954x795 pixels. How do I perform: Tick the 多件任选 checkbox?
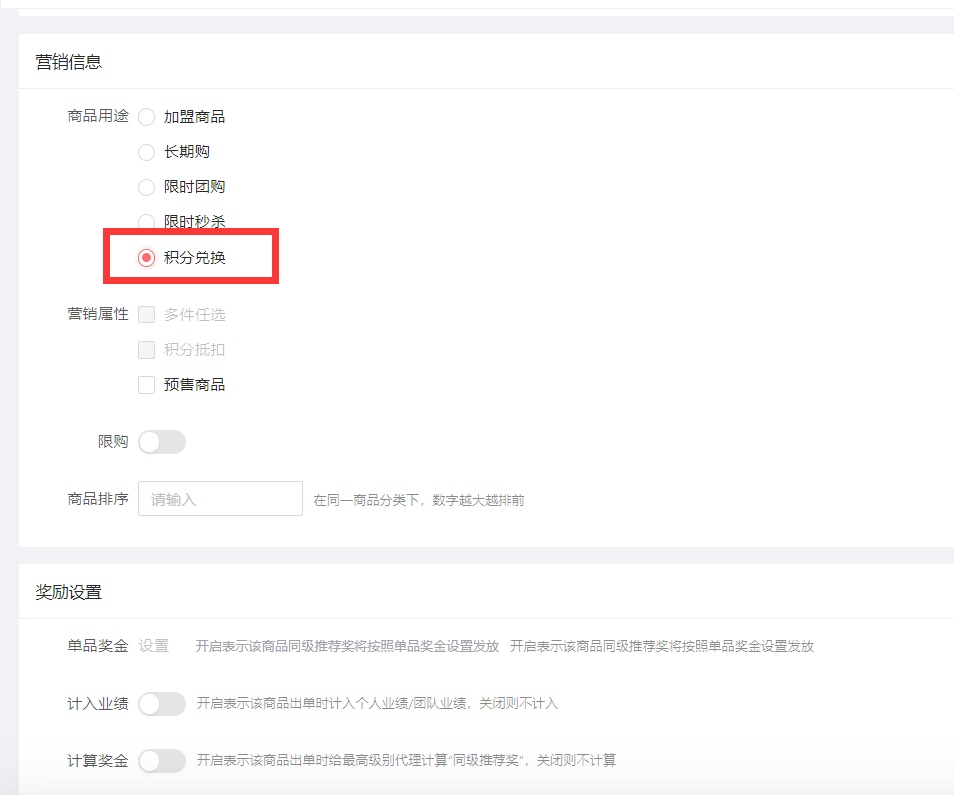[x=147, y=315]
